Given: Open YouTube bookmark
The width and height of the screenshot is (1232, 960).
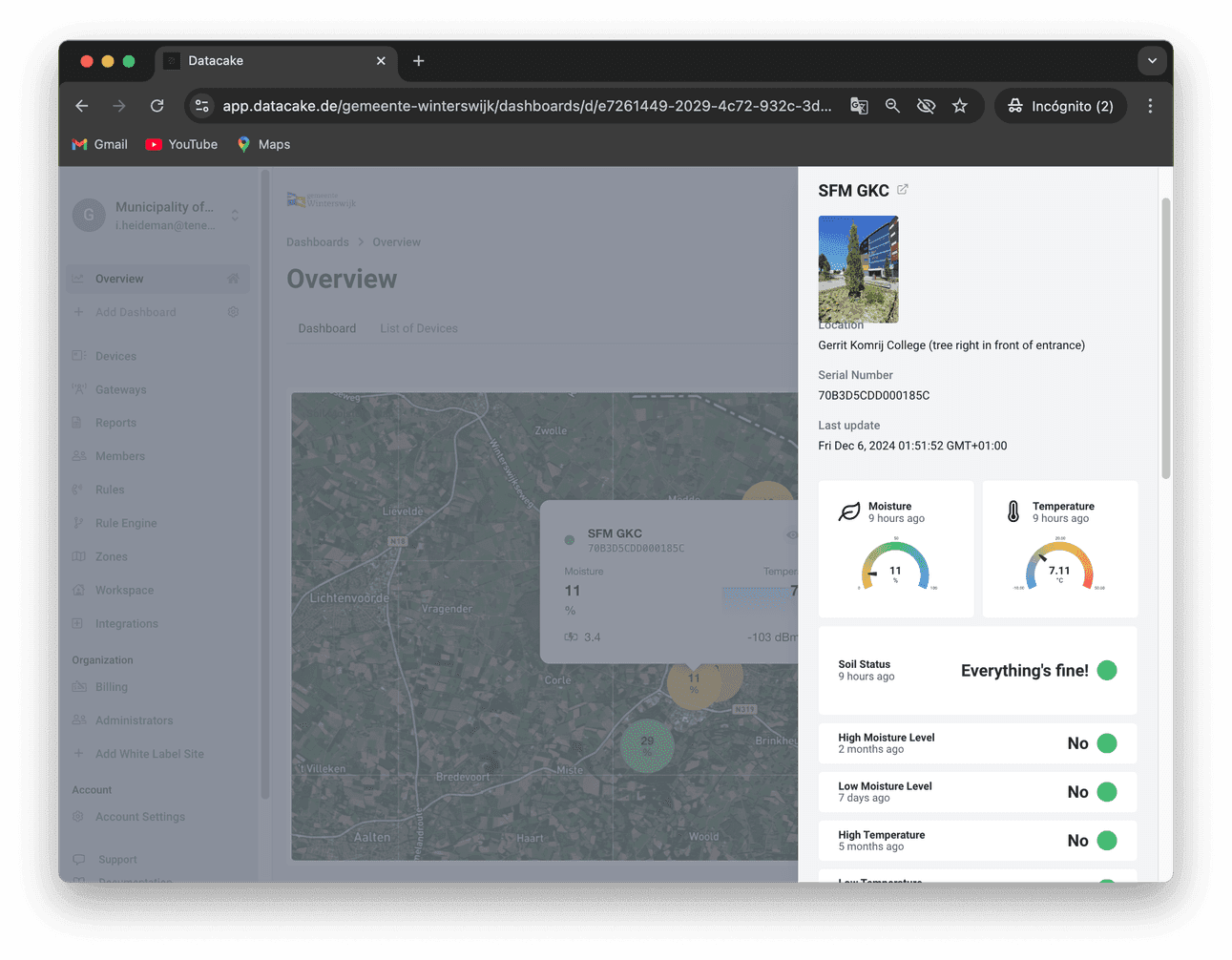Looking at the screenshot, I should point(181,144).
